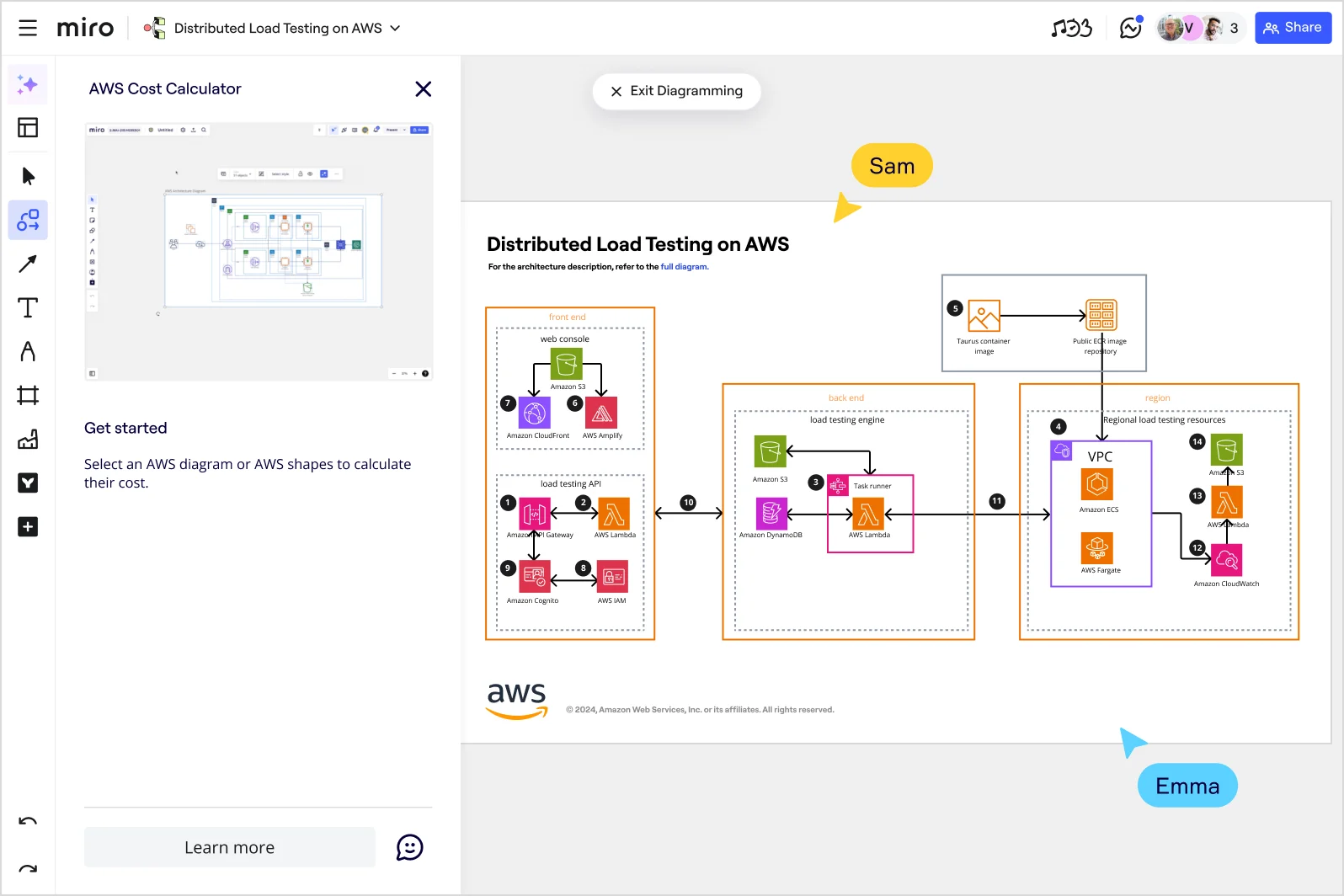Select the Public ECR image repository shape
Viewport: 1344px width, 896px height.
click(x=1101, y=316)
